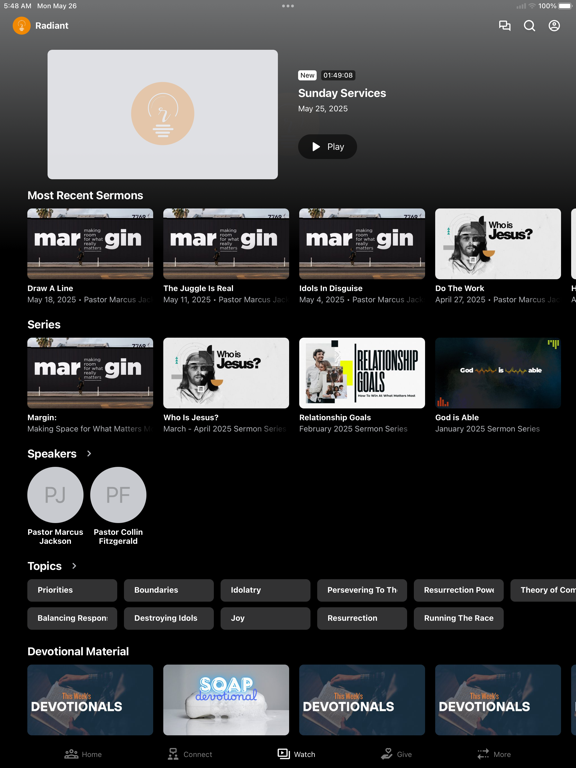
Task: Select the Persevering To Th topic chip
Action: [362, 590]
